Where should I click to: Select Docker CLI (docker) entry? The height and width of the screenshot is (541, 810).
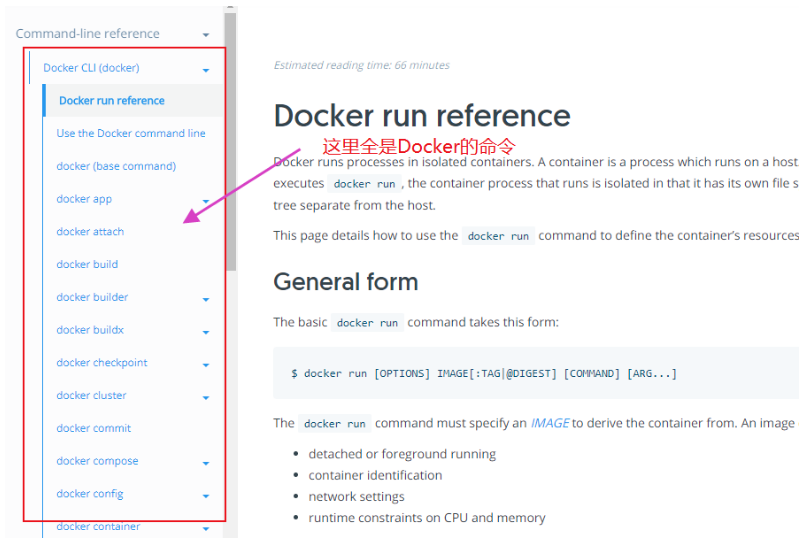91,68
